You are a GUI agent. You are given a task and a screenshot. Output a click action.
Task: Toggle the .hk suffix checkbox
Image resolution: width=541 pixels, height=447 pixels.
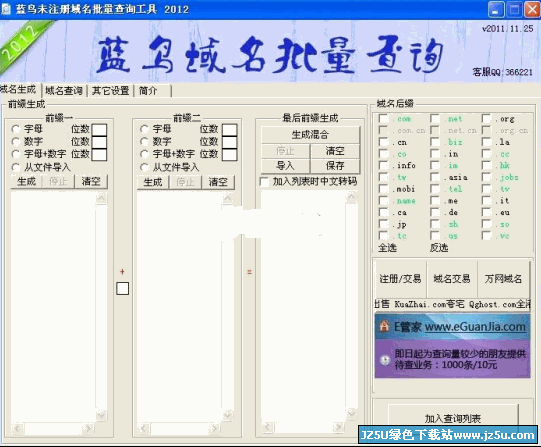pyautogui.click(x=486, y=165)
